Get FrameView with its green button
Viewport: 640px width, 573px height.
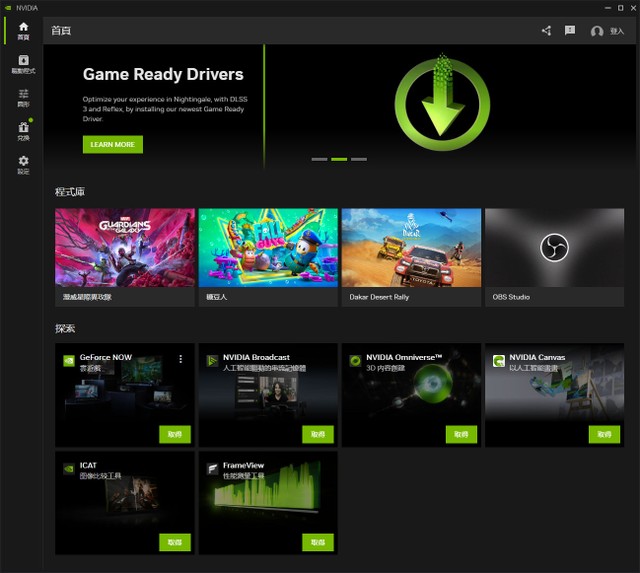[x=318, y=542]
